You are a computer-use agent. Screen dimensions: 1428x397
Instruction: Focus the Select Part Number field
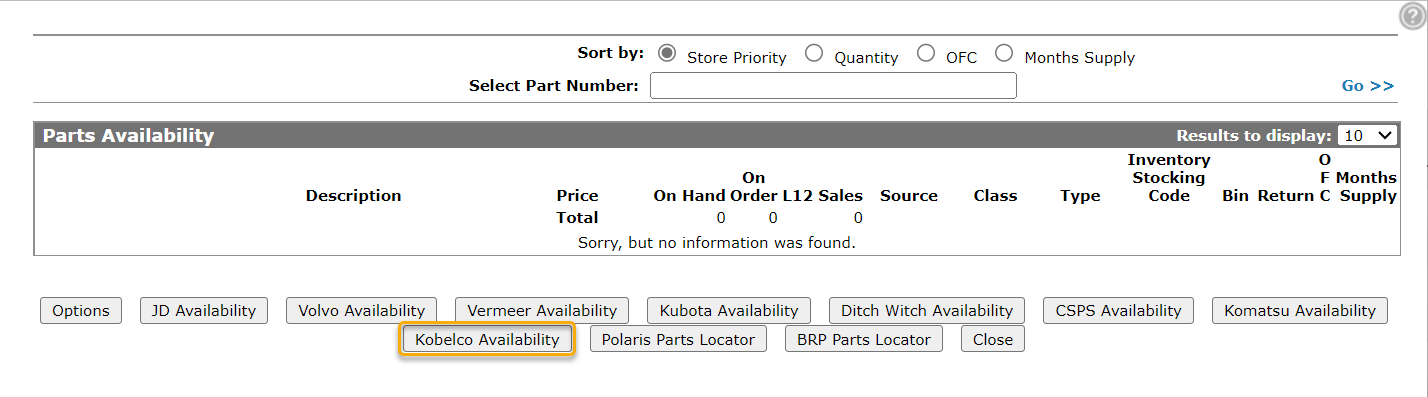point(833,86)
